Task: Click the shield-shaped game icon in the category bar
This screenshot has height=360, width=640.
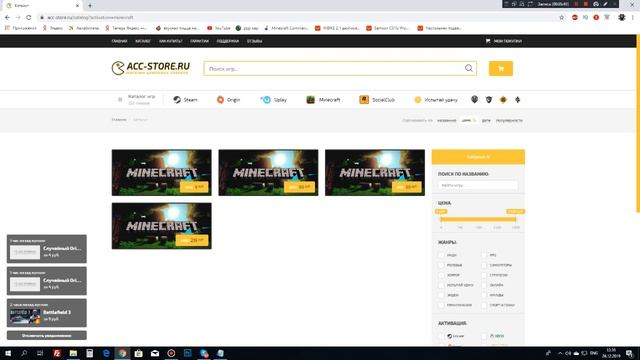Action: (489, 99)
